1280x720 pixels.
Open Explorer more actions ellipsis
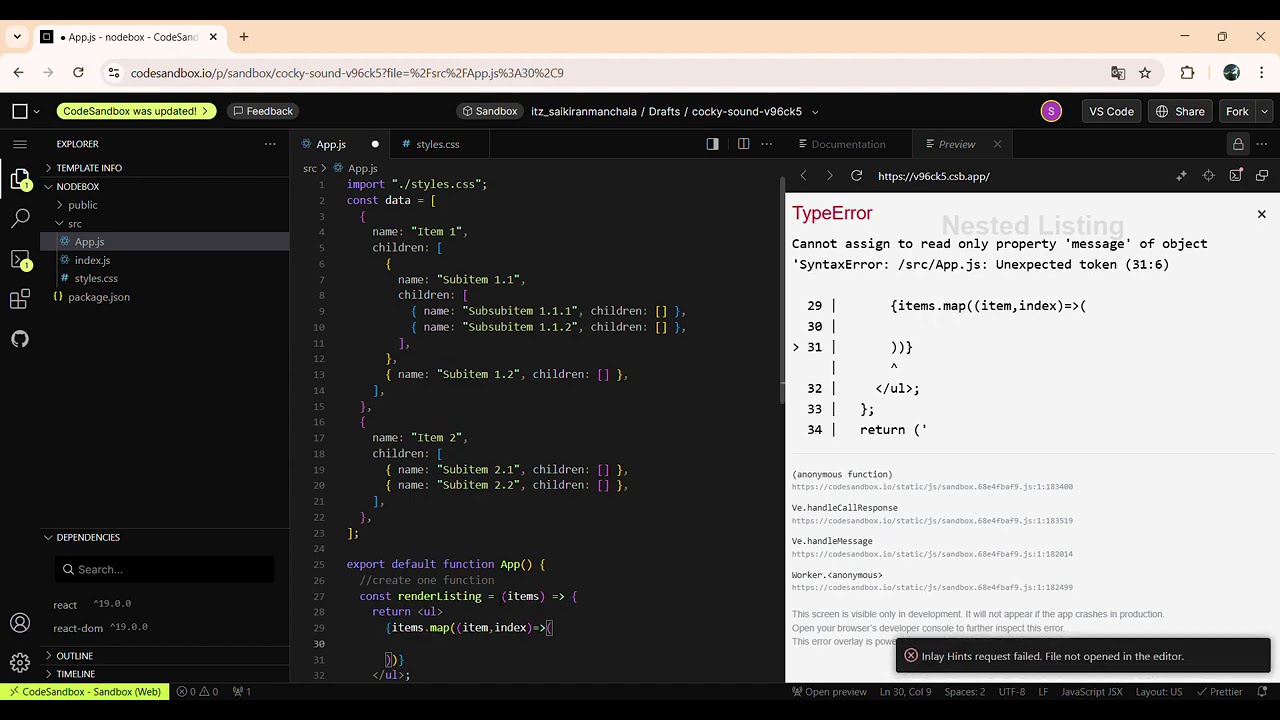(x=270, y=144)
